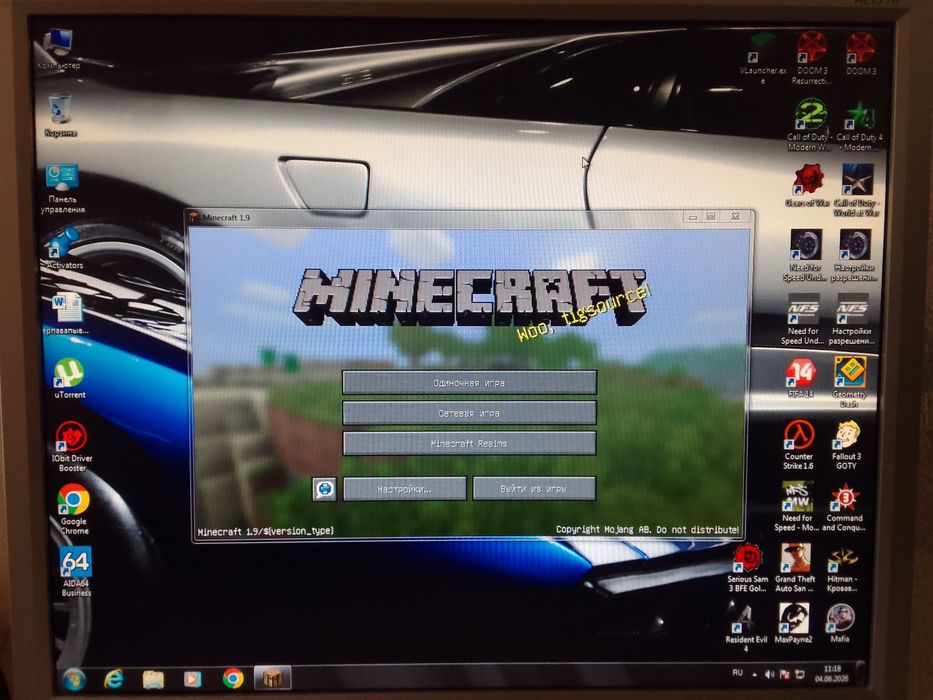
Task: Open Настройки... in the Minecraft menu
Action: [405, 489]
